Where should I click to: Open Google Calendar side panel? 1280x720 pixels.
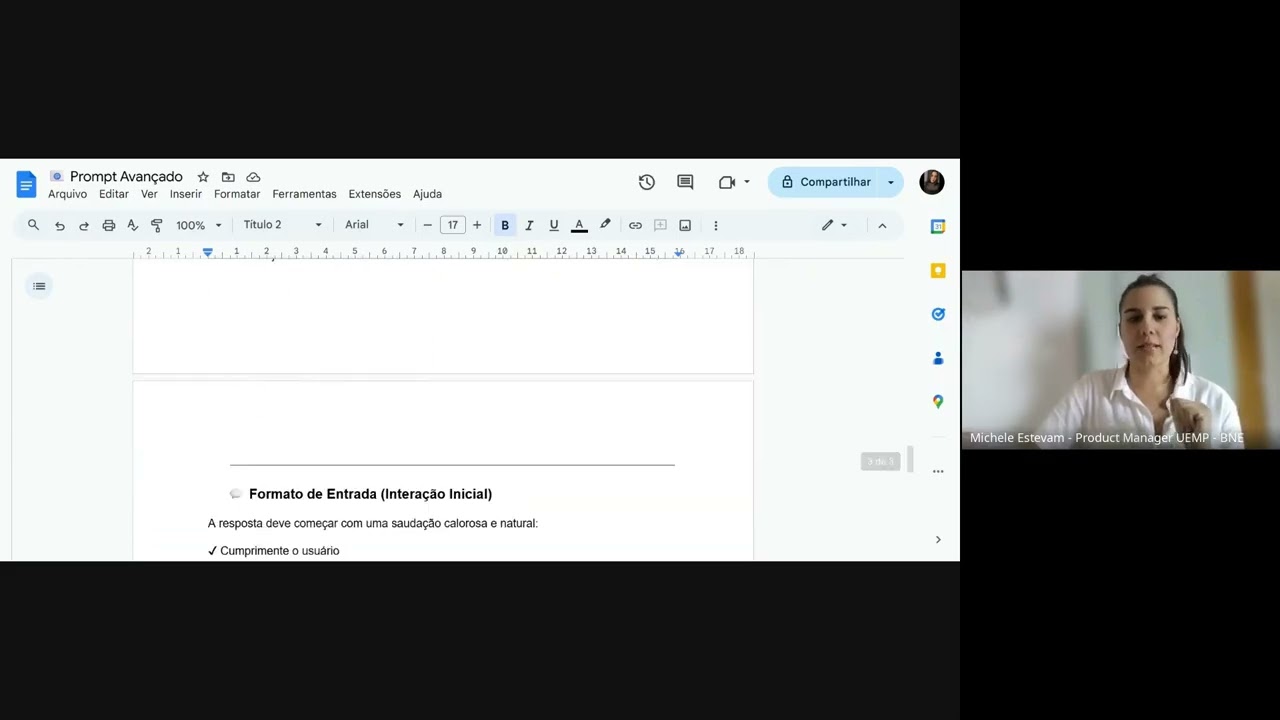point(938,226)
